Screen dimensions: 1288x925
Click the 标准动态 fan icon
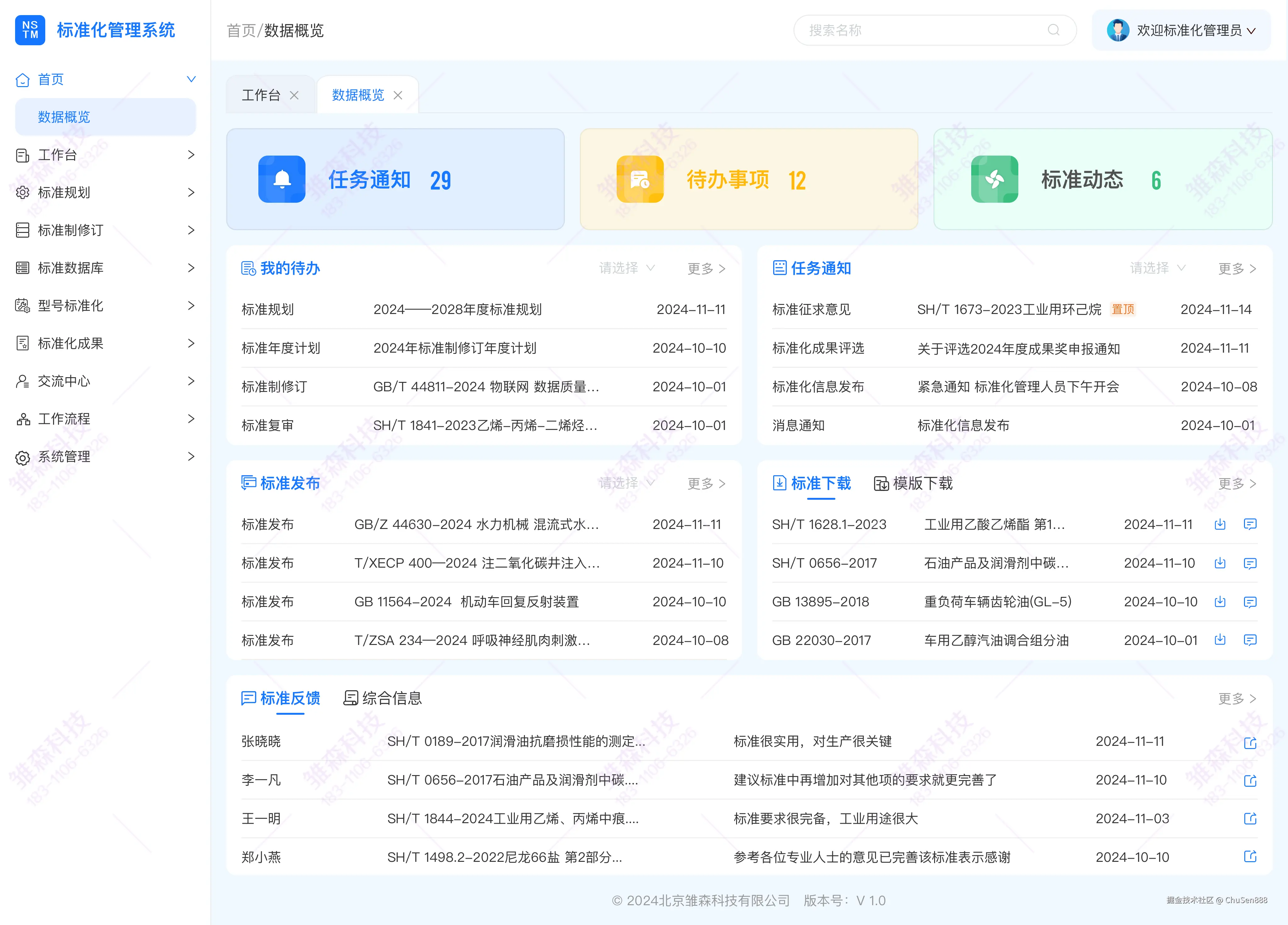(994, 179)
